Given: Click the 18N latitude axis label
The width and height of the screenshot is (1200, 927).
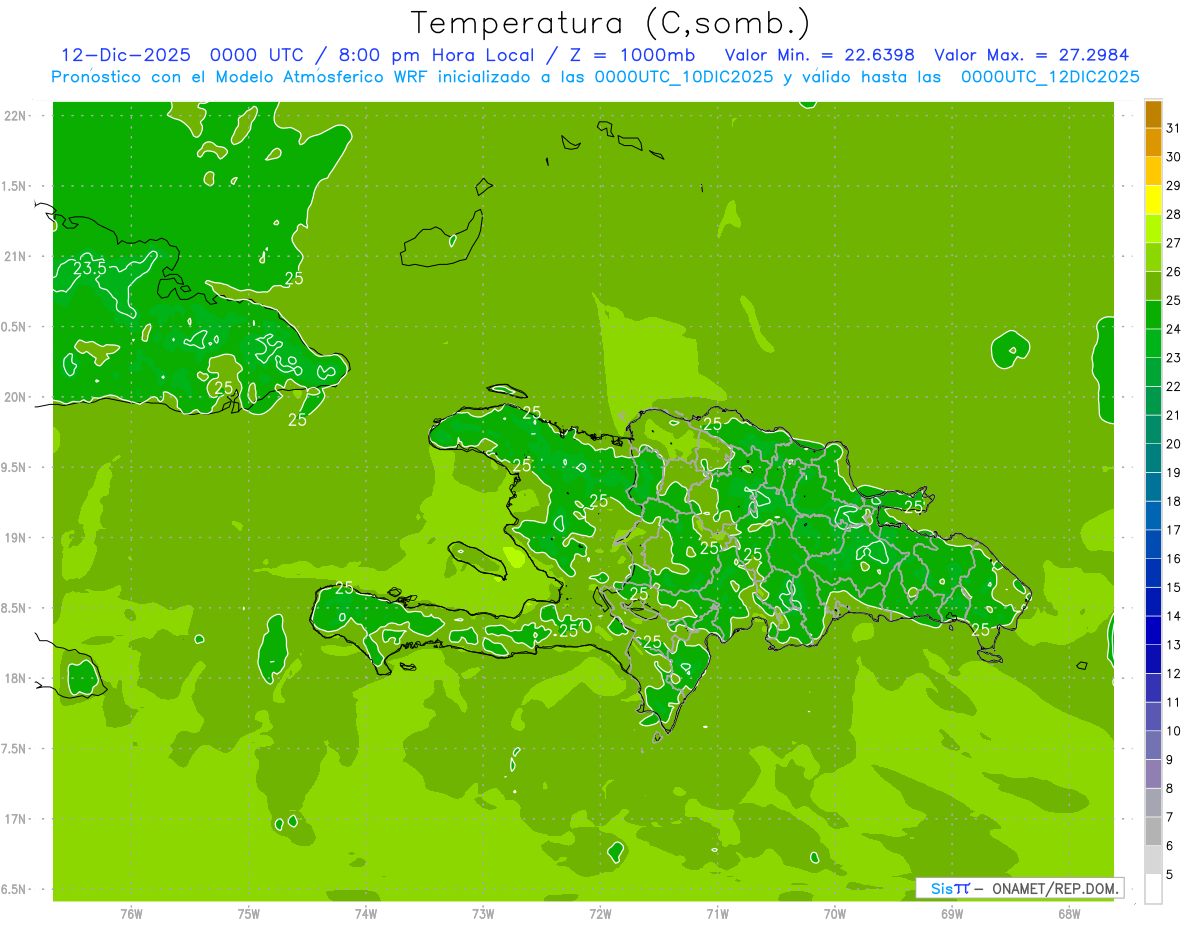Looking at the screenshot, I should (17, 678).
